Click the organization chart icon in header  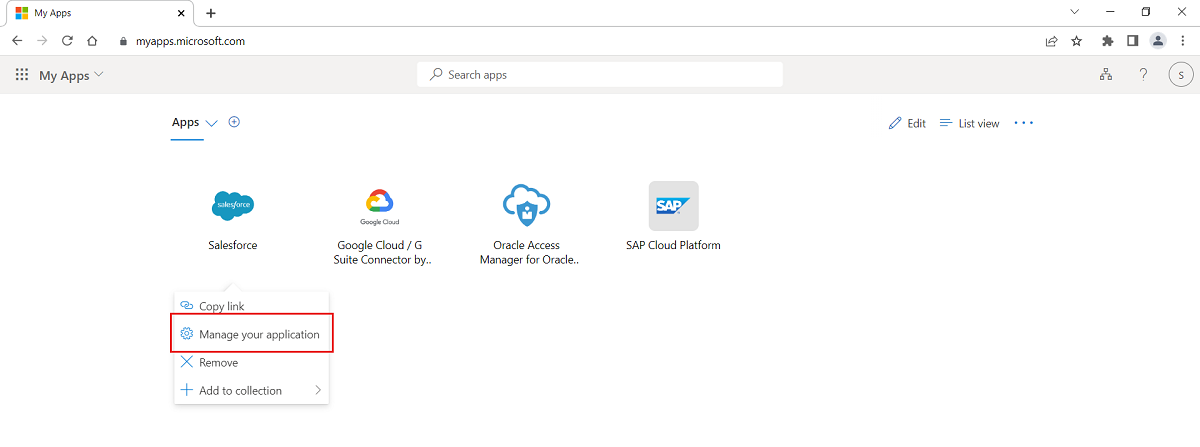click(x=1106, y=75)
